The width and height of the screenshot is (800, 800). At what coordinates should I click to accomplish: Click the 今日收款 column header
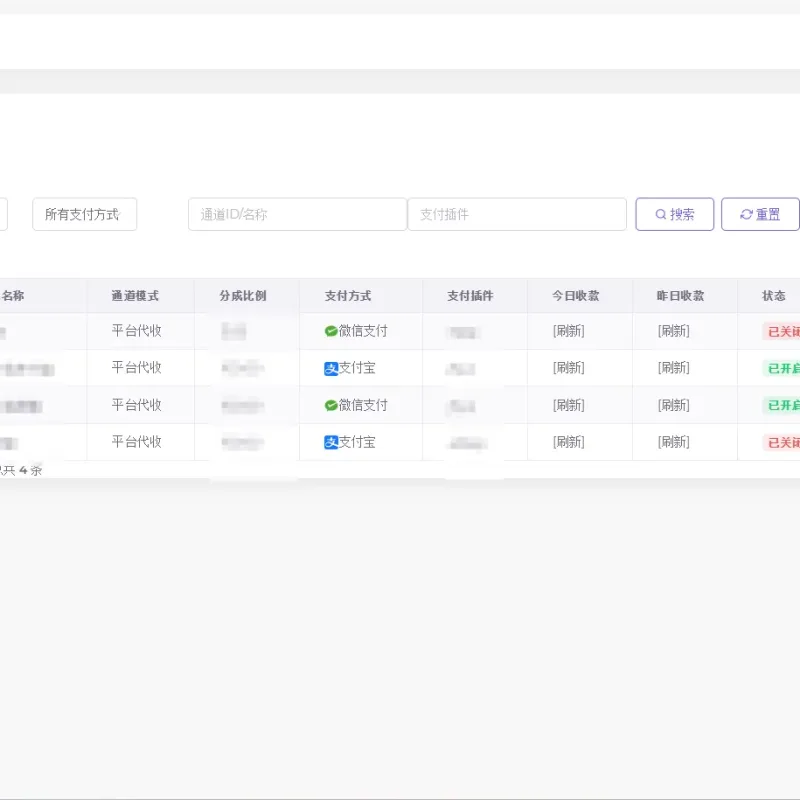click(576, 296)
